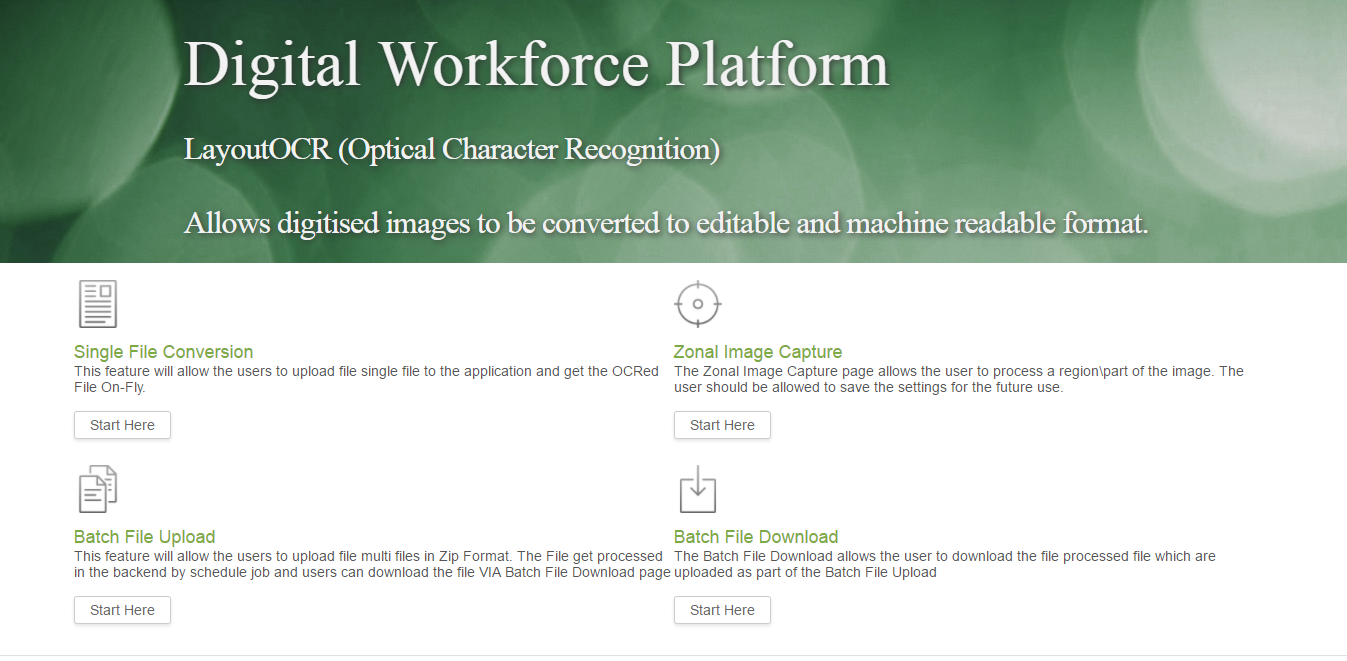
Task: Click the 'Allows digitised images' tagline text
Action: click(x=665, y=223)
